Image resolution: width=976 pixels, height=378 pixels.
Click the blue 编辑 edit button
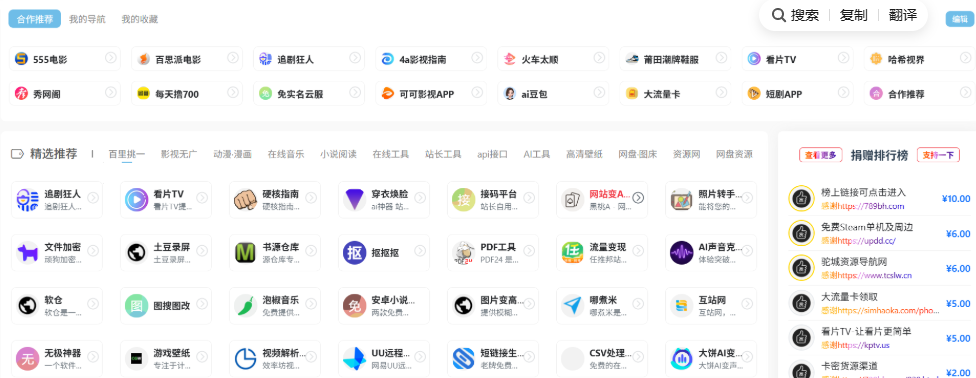coord(959,19)
